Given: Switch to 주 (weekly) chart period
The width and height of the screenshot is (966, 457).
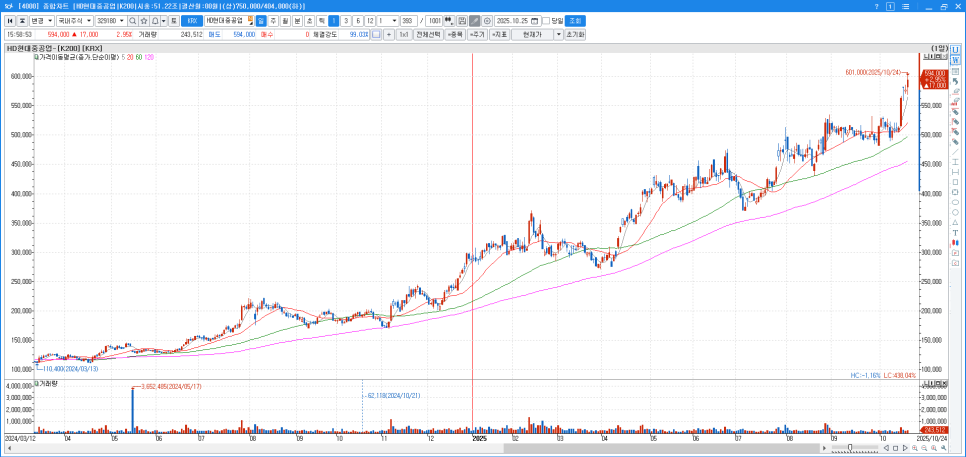Looking at the screenshot, I should 273,20.
